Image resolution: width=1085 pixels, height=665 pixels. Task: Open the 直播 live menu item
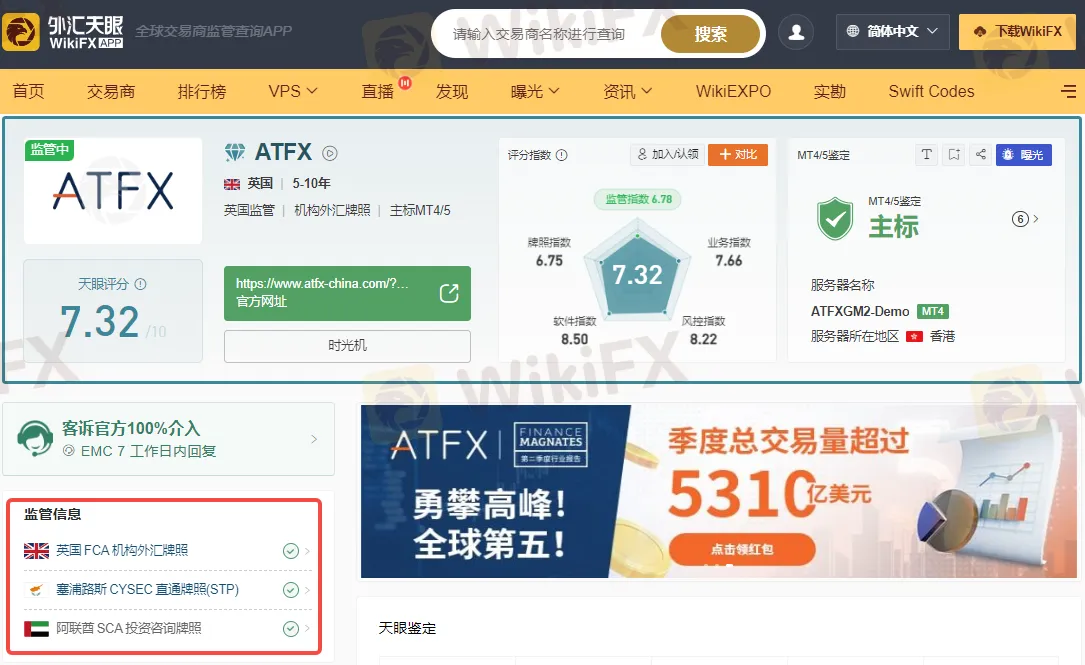[x=377, y=91]
